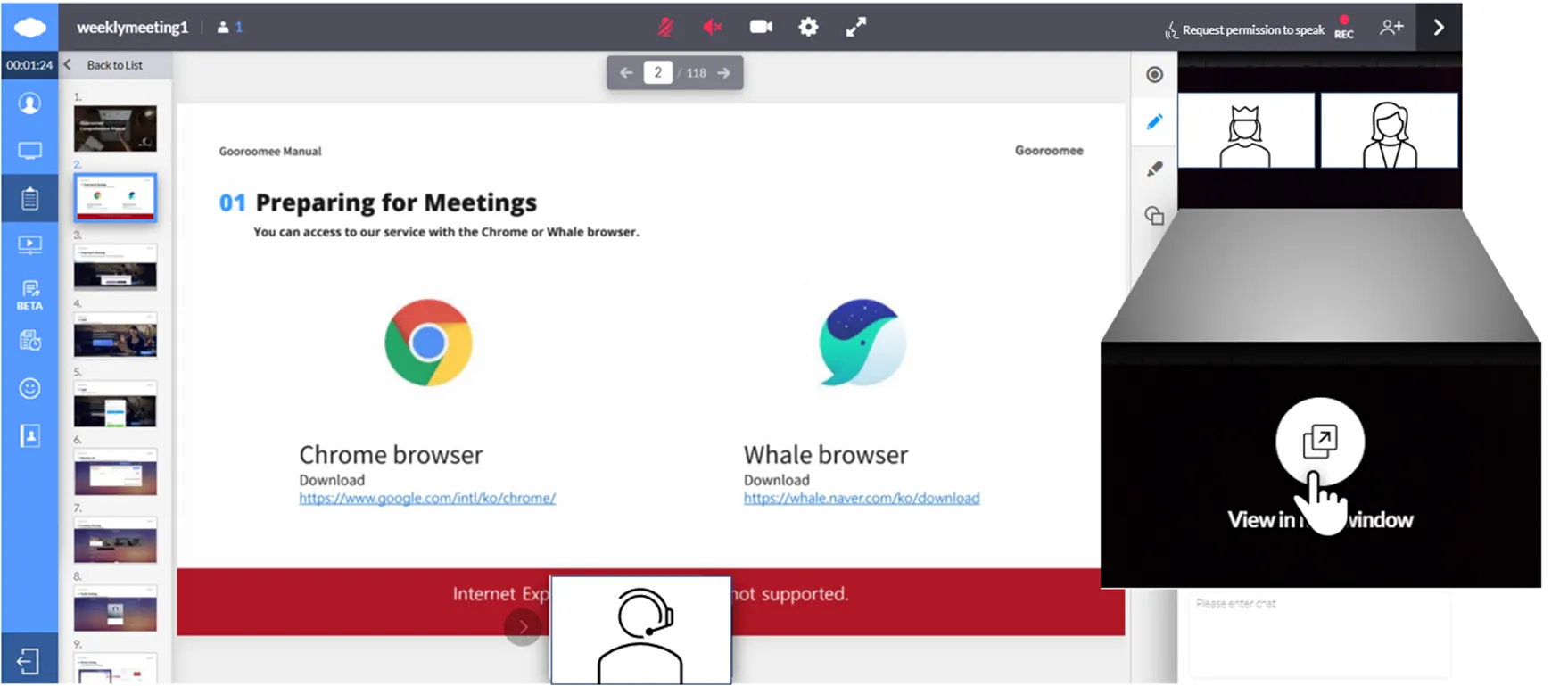Select the crown user video tile

1246,130
